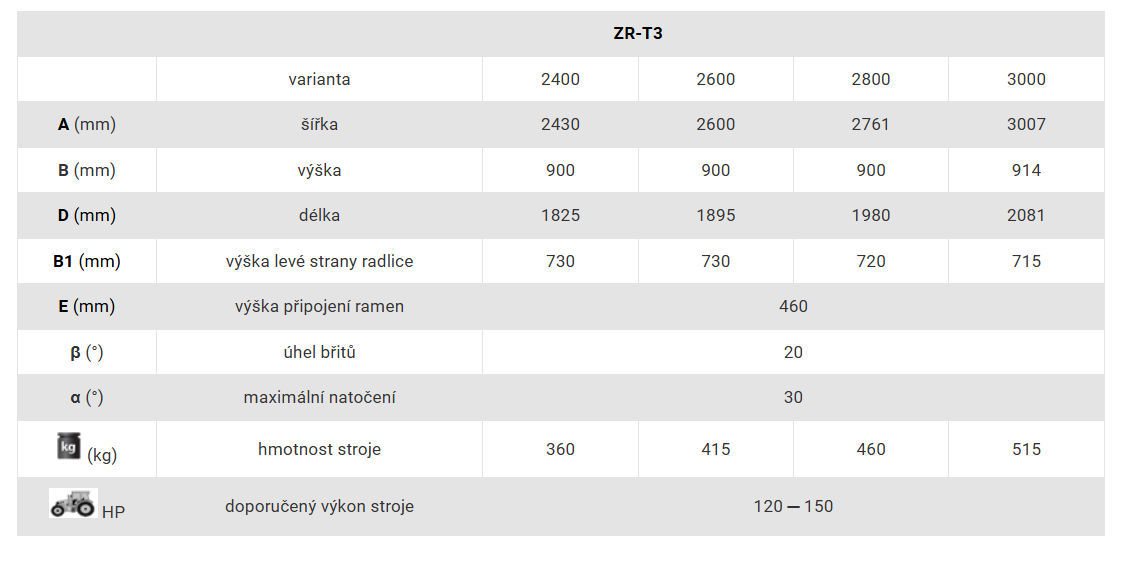Select the α (°) parameter cell
The image size is (1145, 584).
87,398
